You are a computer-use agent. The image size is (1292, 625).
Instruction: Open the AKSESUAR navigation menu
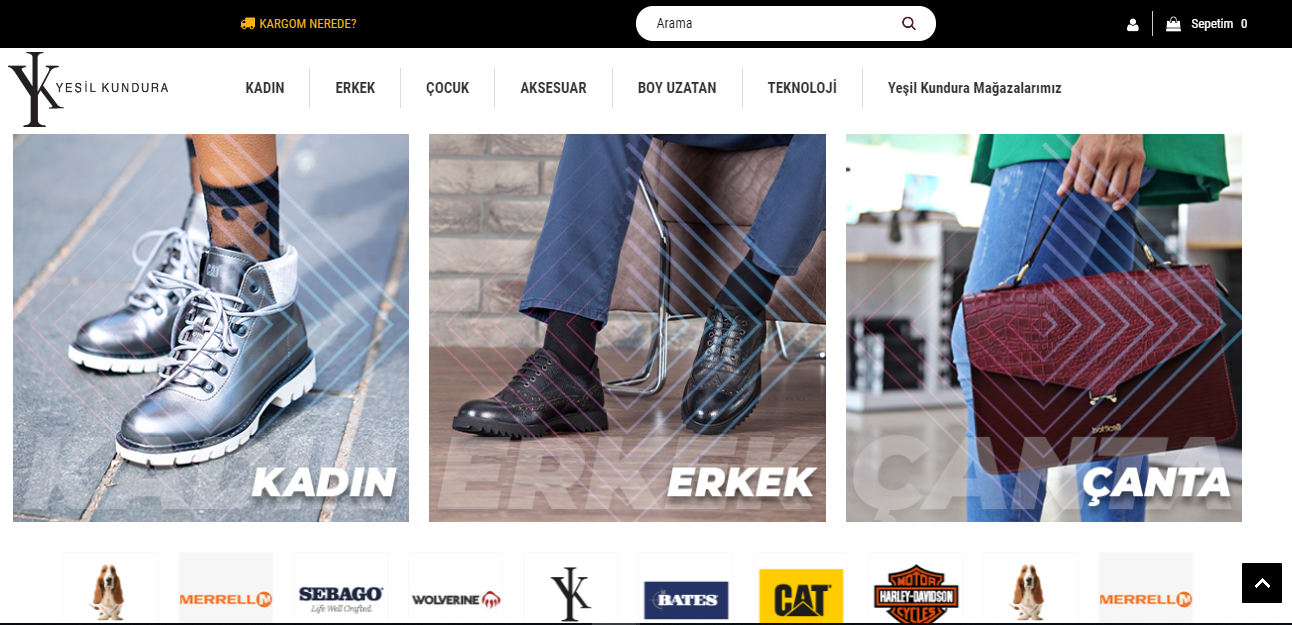coord(553,88)
